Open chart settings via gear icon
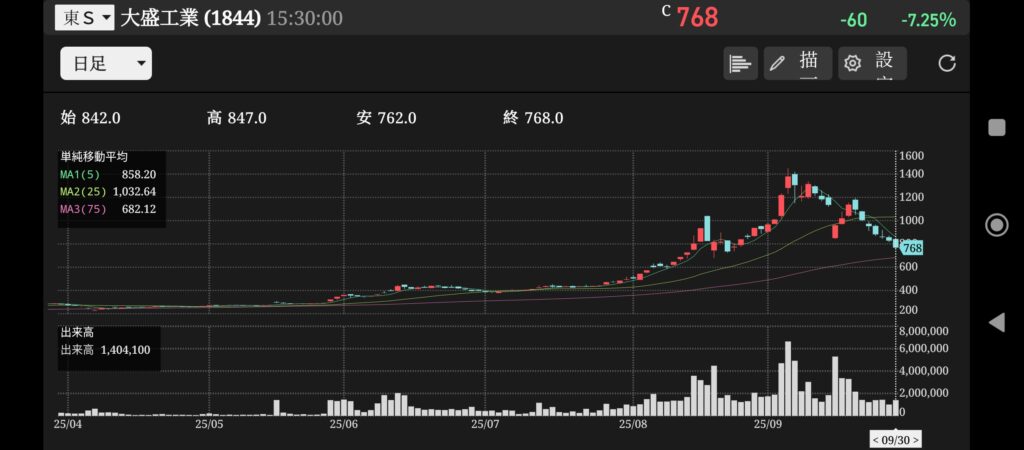This screenshot has width=1024, height=450. pyautogui.click(x=852, y=64)
